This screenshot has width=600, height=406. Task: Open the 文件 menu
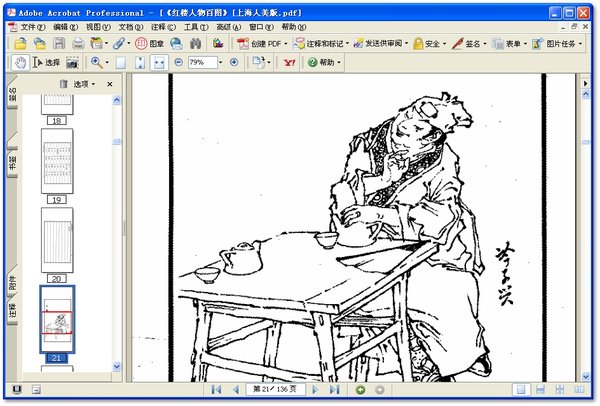[32, 27]
